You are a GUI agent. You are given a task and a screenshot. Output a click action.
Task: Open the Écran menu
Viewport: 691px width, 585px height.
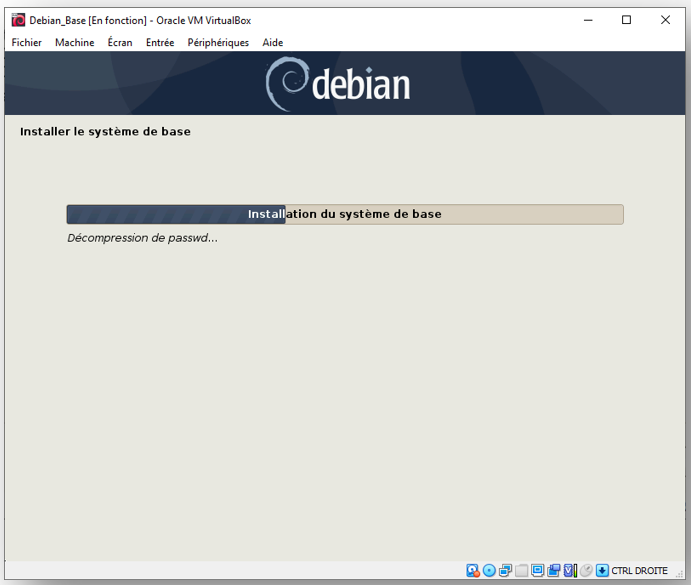pos(120,43)
